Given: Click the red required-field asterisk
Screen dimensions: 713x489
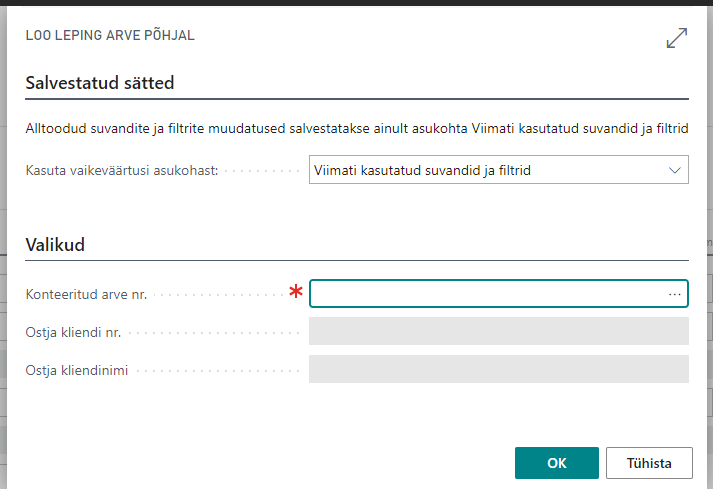Looking at the screenshot, I should point(296,292).
